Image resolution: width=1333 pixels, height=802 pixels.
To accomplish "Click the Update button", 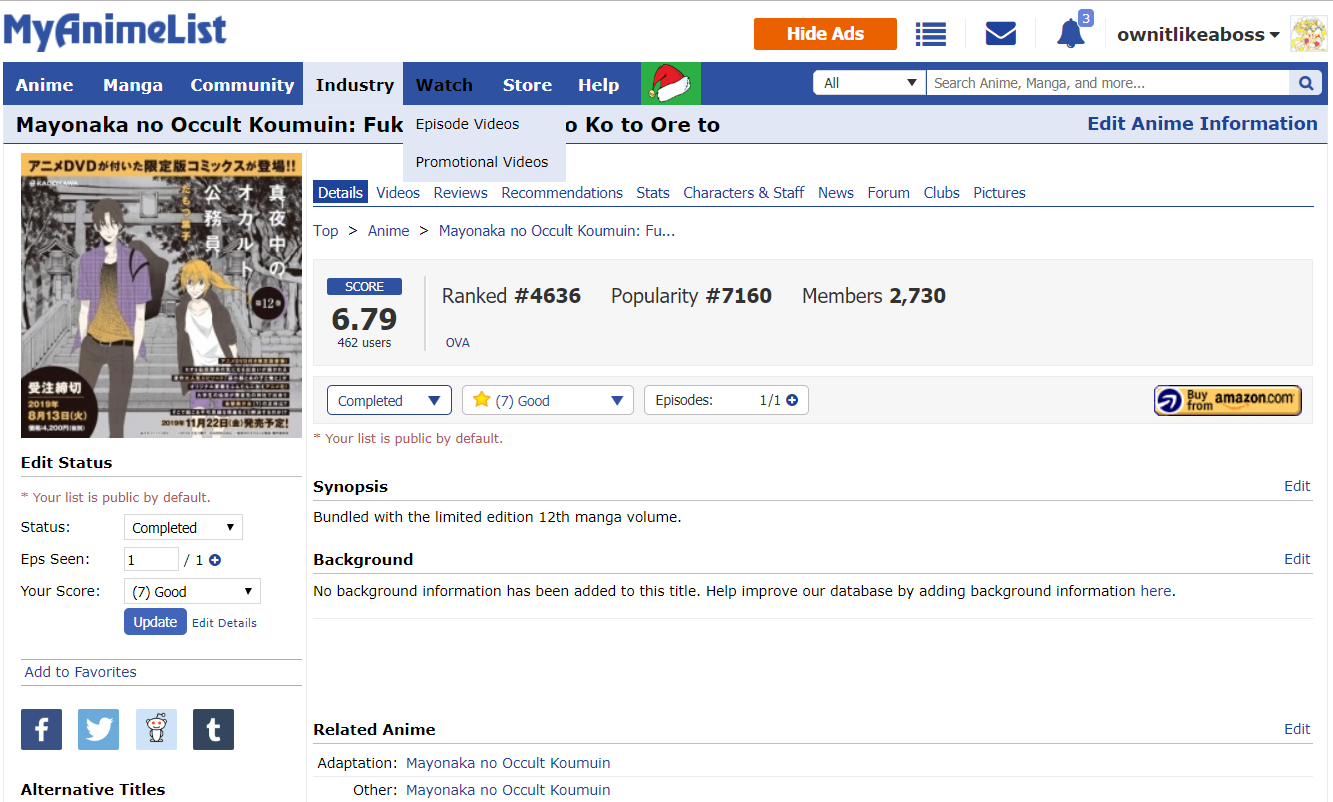I will tap(155, 622).
